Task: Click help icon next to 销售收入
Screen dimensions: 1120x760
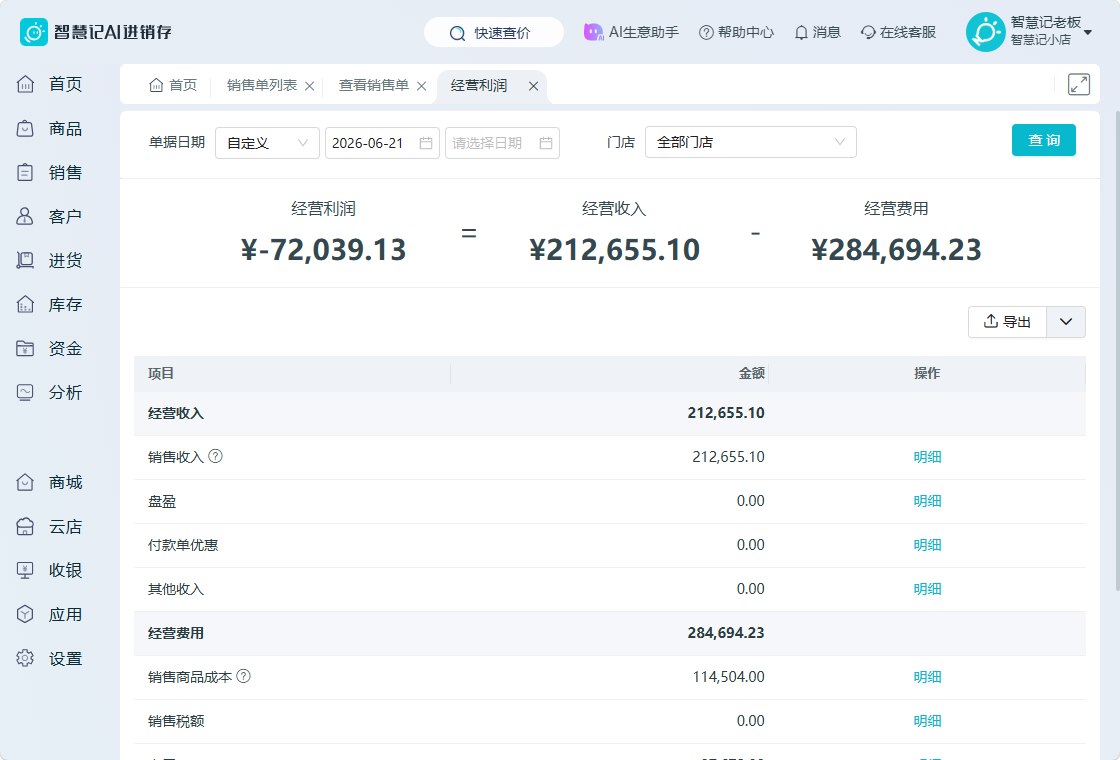Action: pyautogui.click(x=215, y=456)
